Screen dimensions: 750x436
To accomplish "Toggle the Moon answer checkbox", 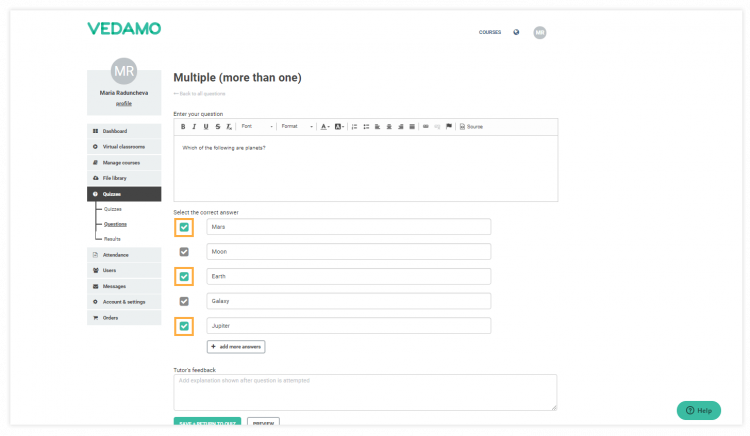I will 184,252.
